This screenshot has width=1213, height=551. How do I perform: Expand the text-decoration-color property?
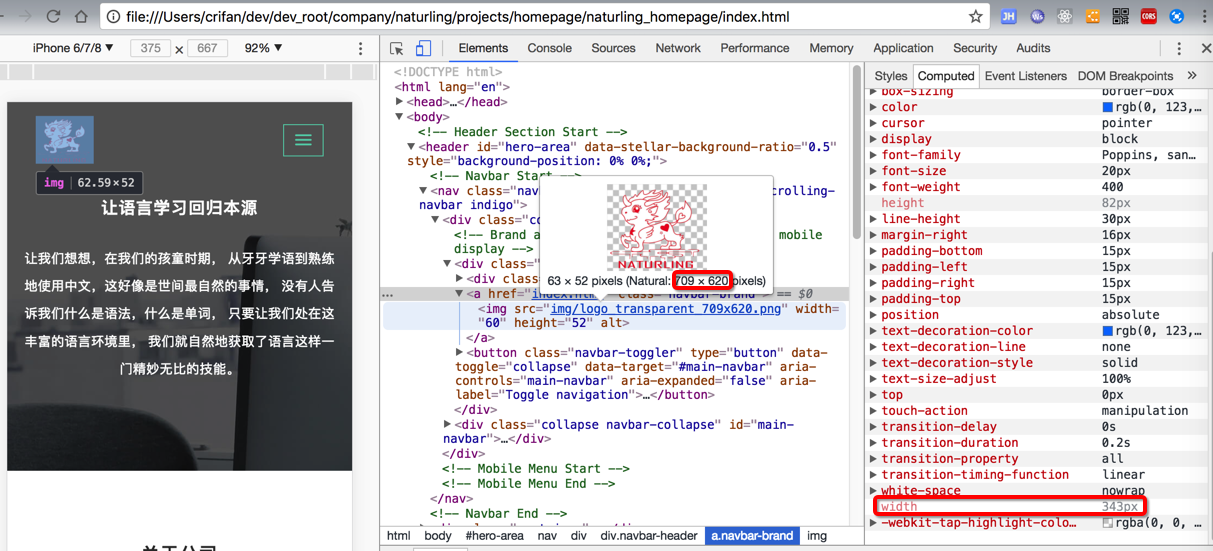[x=873, y=331]
